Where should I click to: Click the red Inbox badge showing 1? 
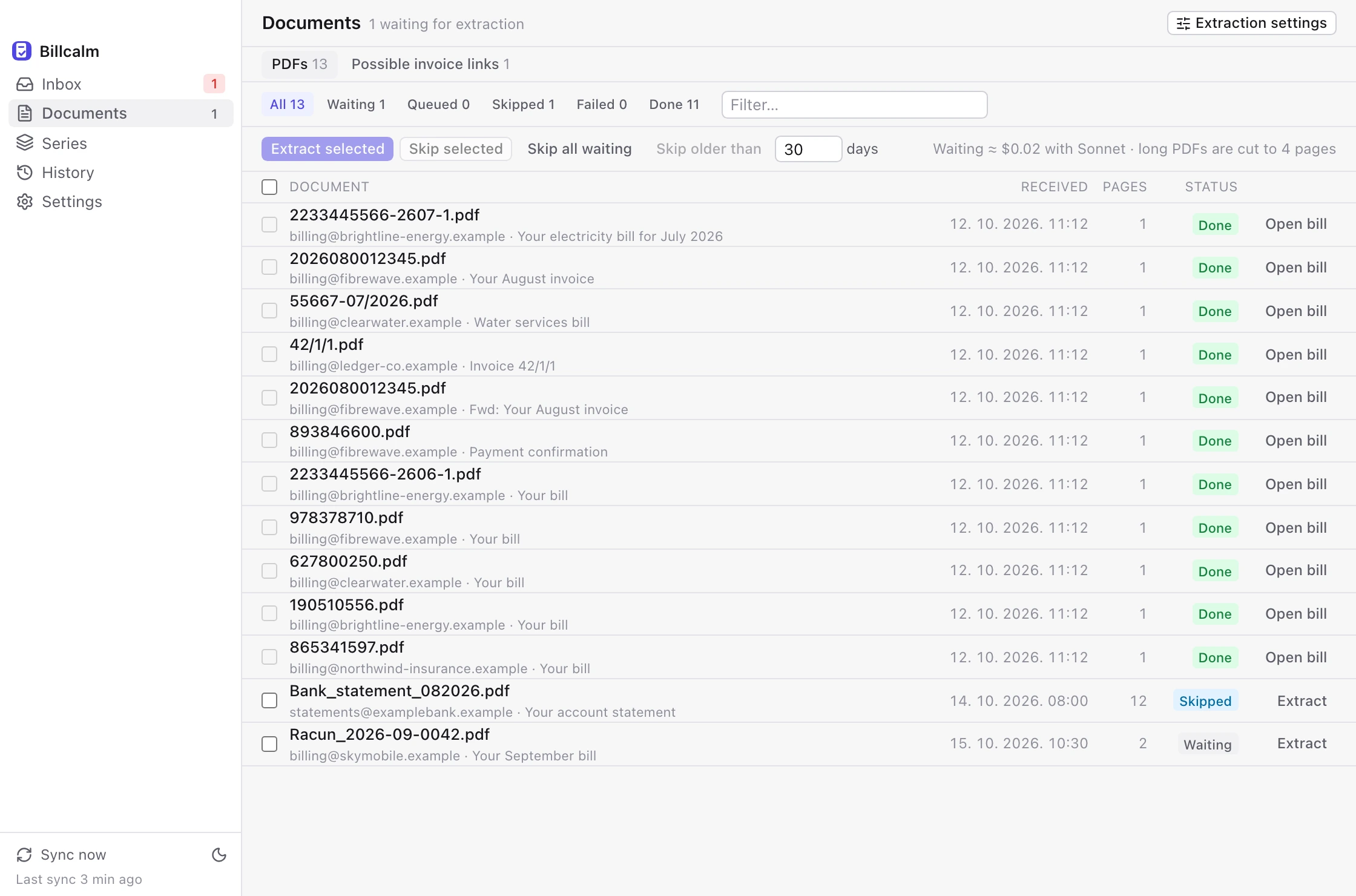tap(214, 84)
